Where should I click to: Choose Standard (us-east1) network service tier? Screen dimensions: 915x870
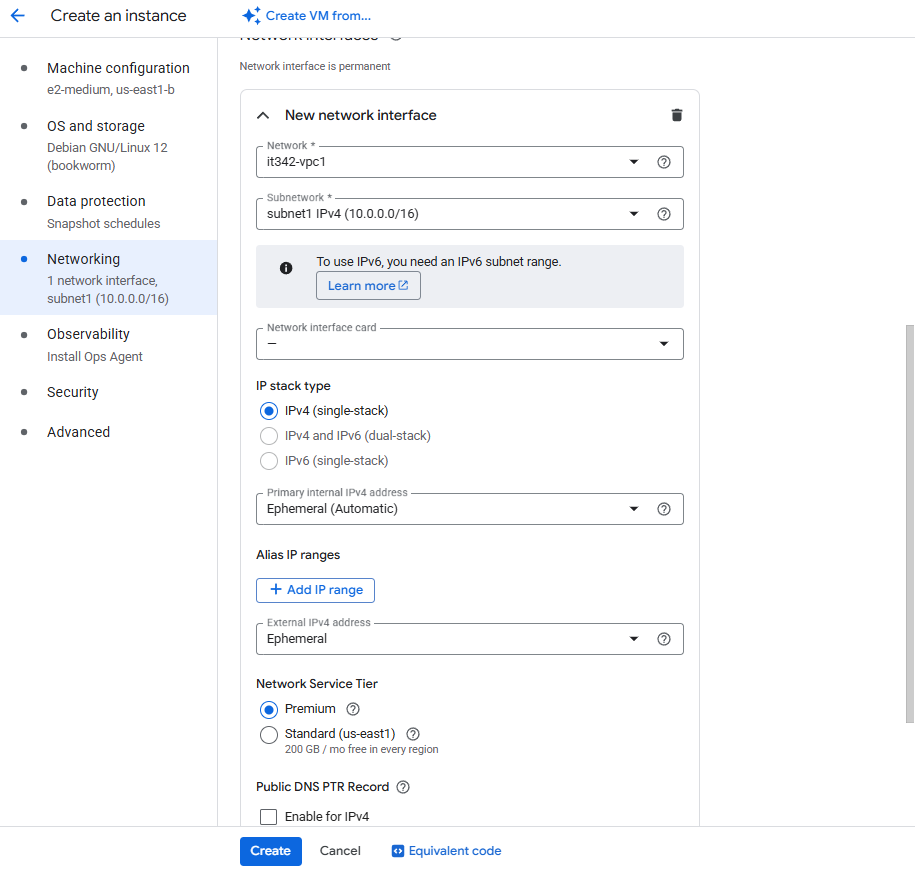click(x=268, y=735)
